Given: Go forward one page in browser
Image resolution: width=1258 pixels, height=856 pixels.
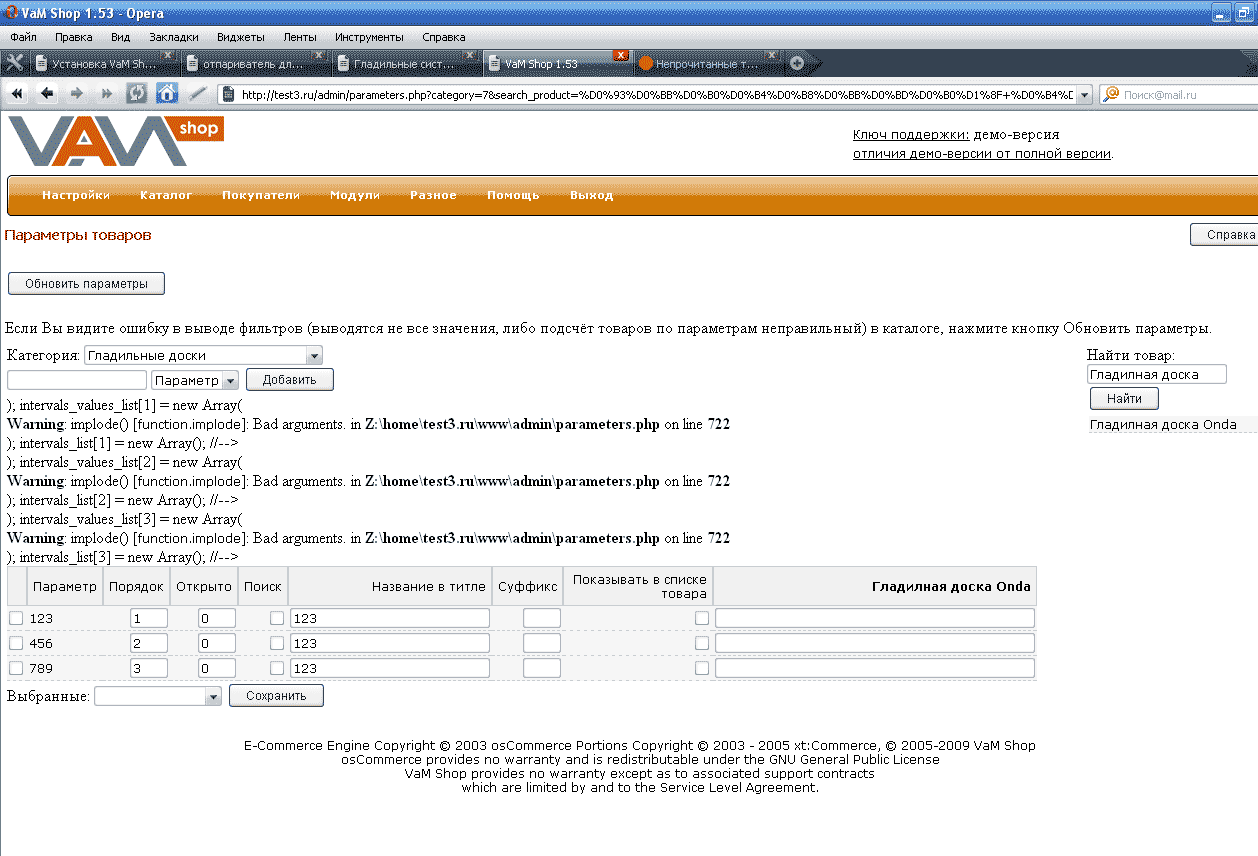Looking at the screenshot, I should click(77, 94).
